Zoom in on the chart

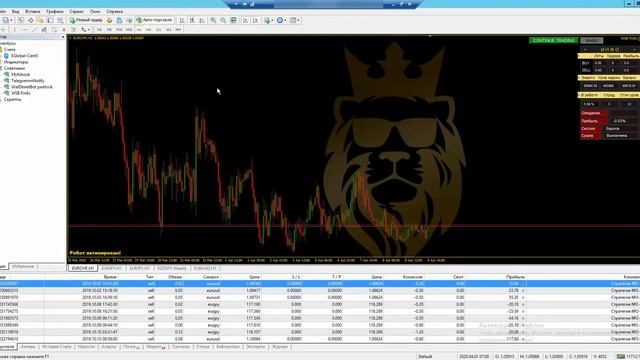(213, 20)
